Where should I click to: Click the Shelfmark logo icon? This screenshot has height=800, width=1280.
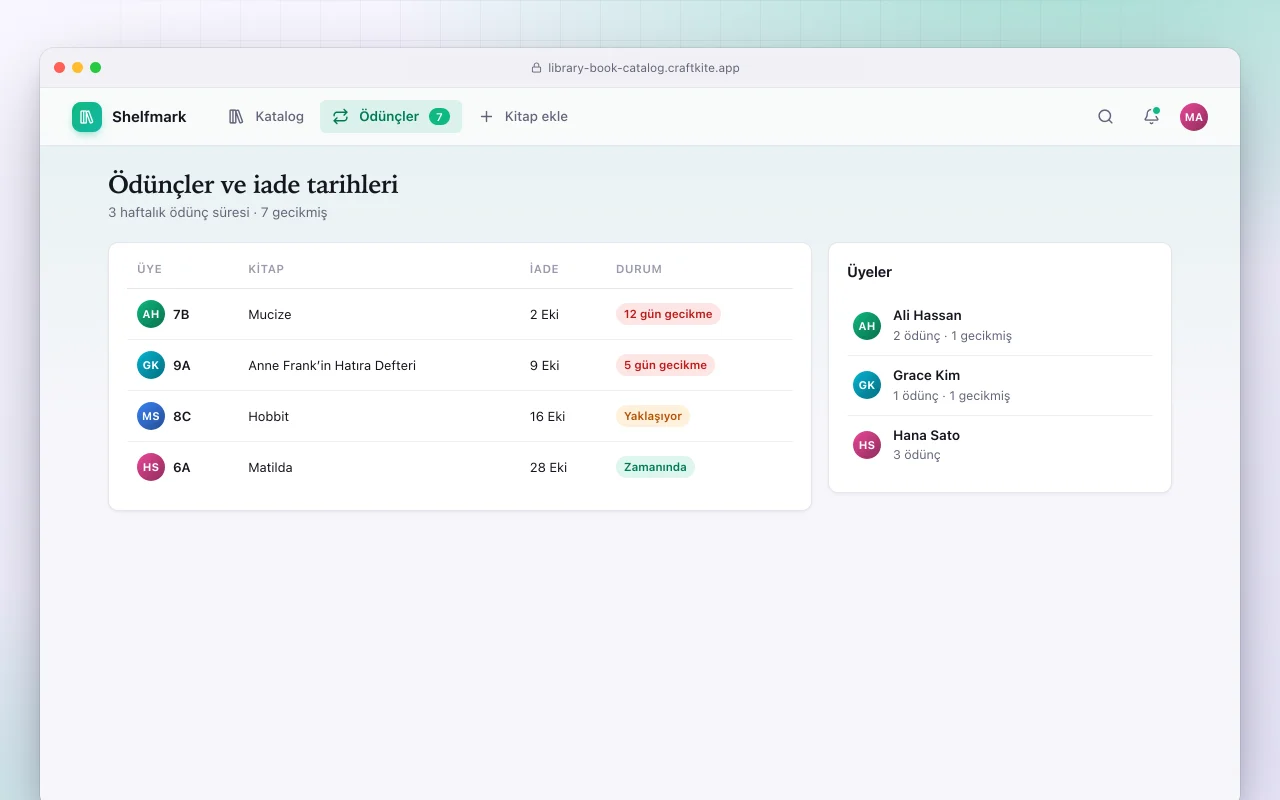click(x=87, y=117)
